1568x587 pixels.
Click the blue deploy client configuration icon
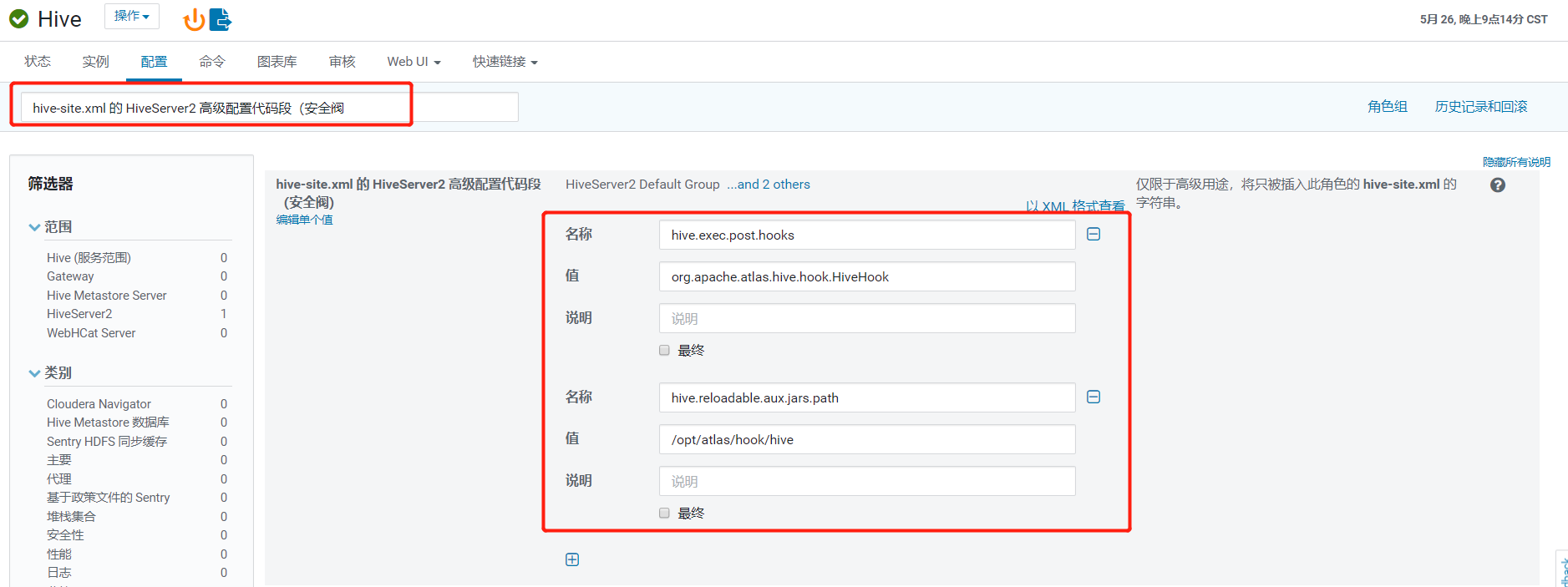click(x=221, y=19)
